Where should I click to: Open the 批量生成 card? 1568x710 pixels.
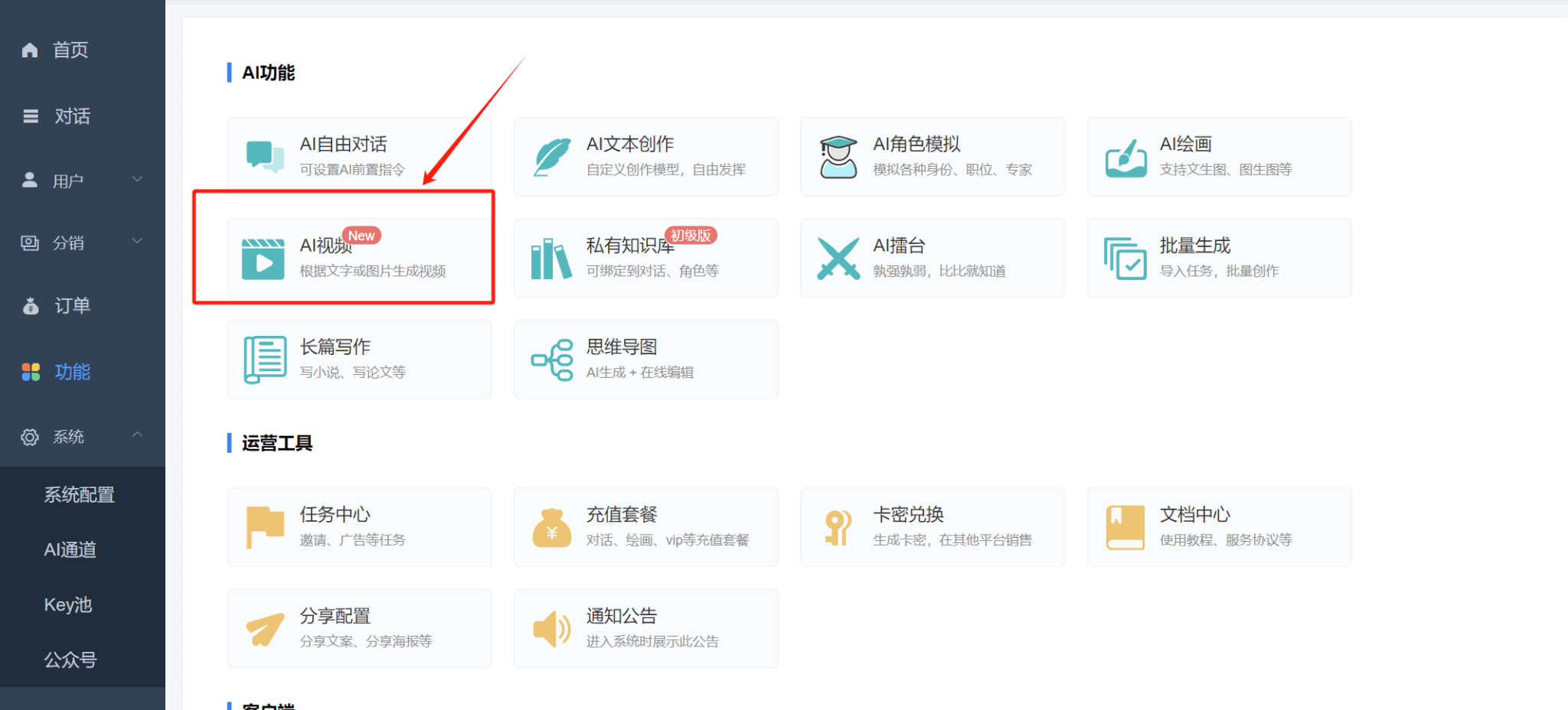coord(1219,258)
